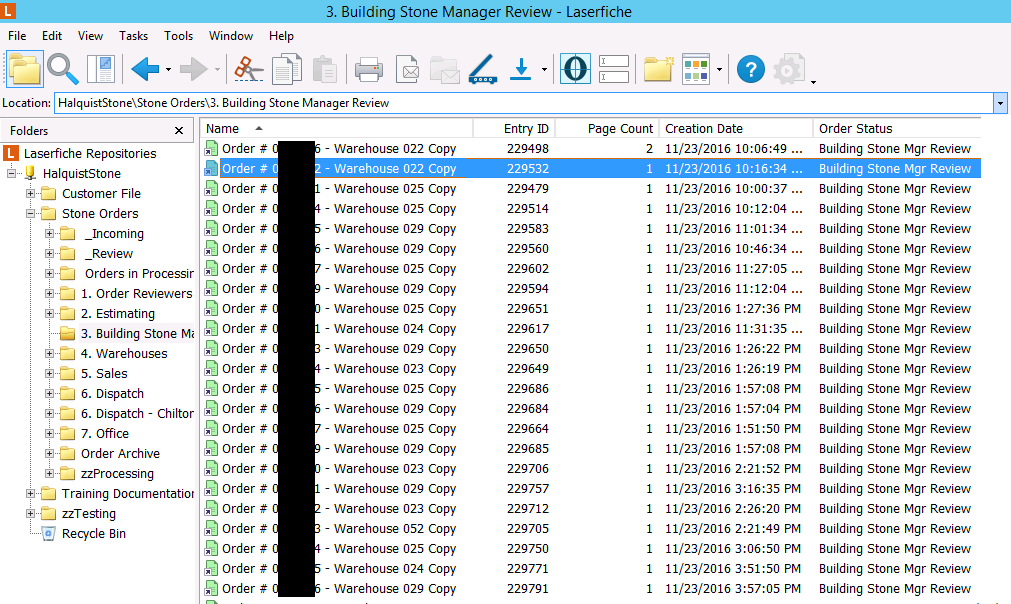Click the column view grid icon

point(696,69)
